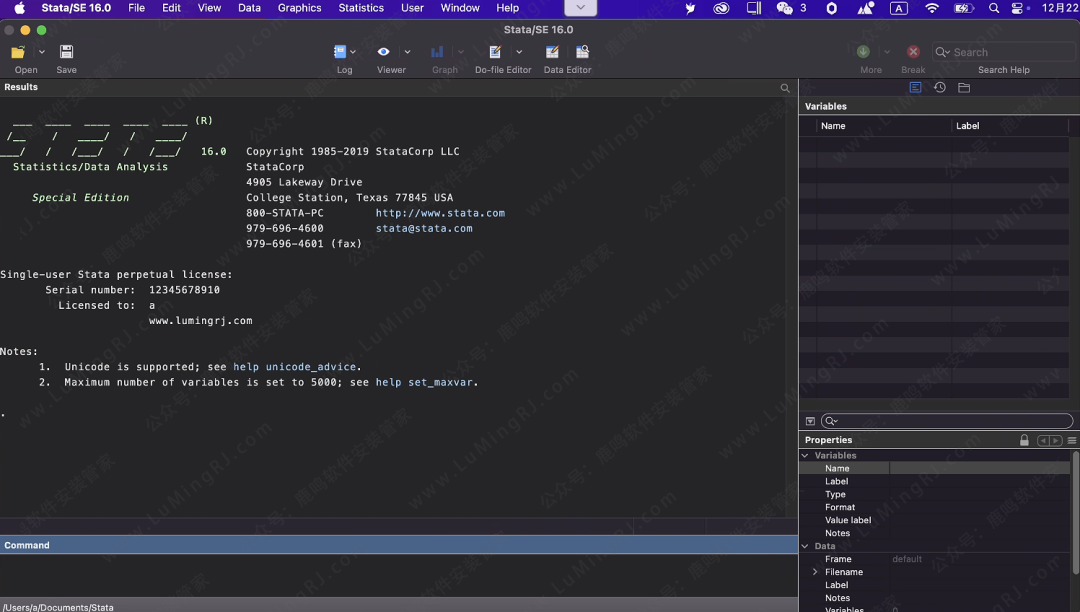Image resolution: width=1080 pixels, height=612 pixels.
Task: Open the dropdown arrow beside Open
Action: click(x=42, y=52)
